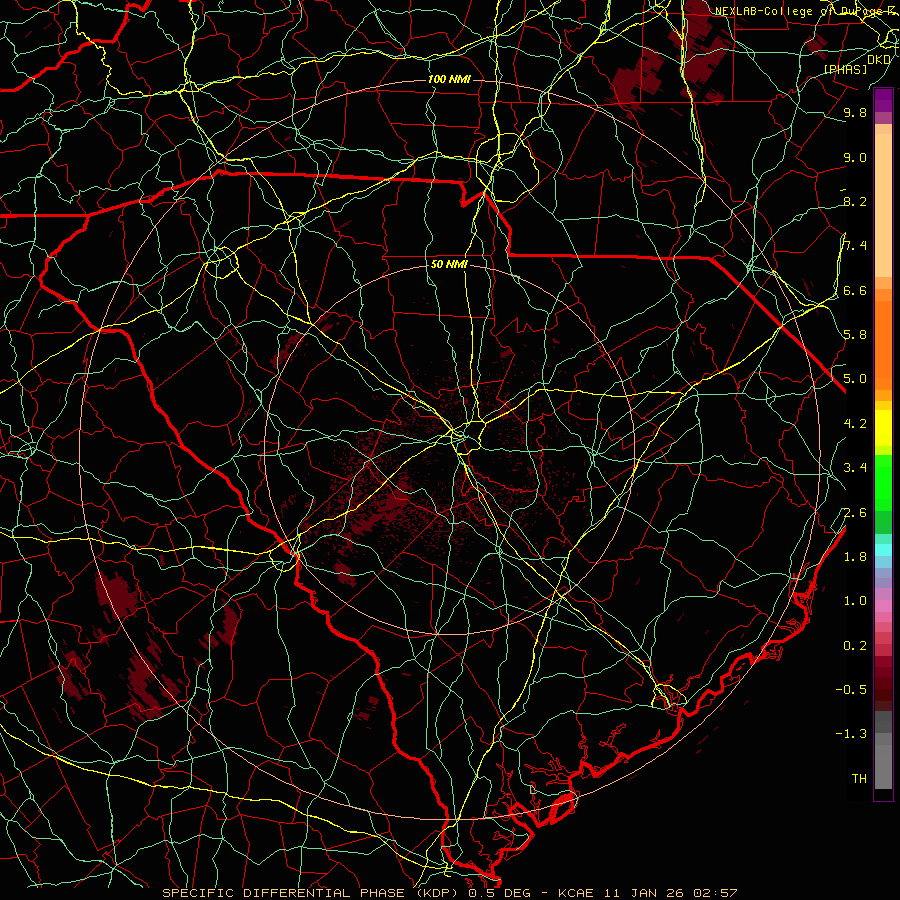The image size is (900, 900).
Task: Click the 7.4 scale value
Action: click(855, 246)
